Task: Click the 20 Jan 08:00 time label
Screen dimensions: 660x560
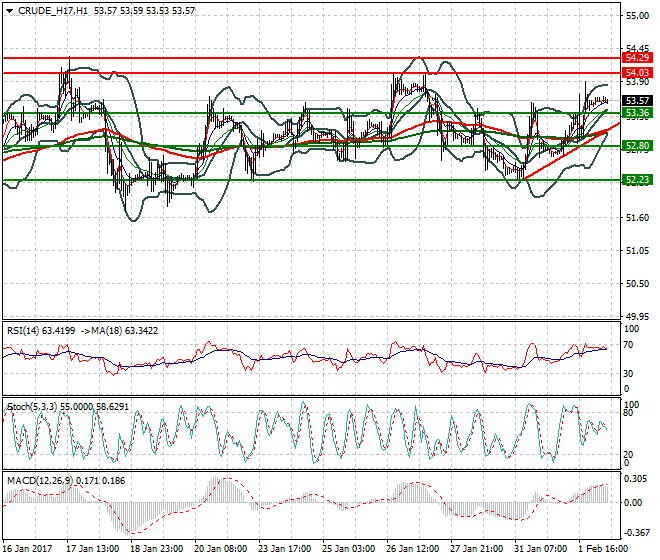Action: pyautogui.click(x=221, y=549)
